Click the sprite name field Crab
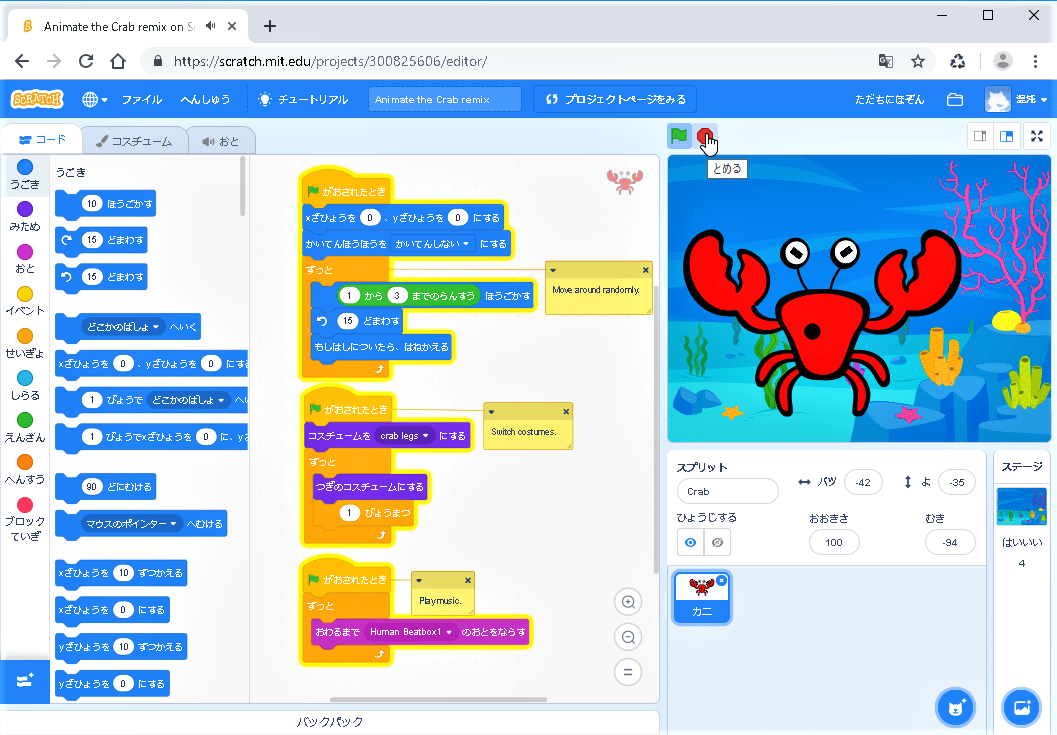 point(727,492)
